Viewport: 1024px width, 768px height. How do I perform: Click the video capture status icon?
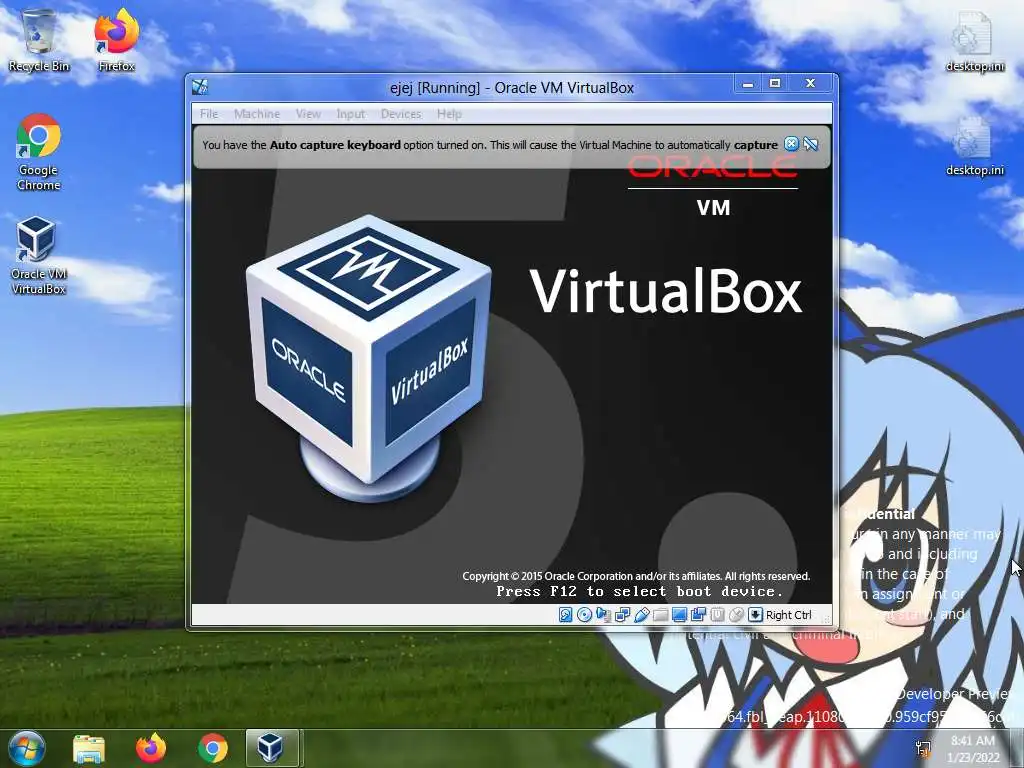coord(698,615)
